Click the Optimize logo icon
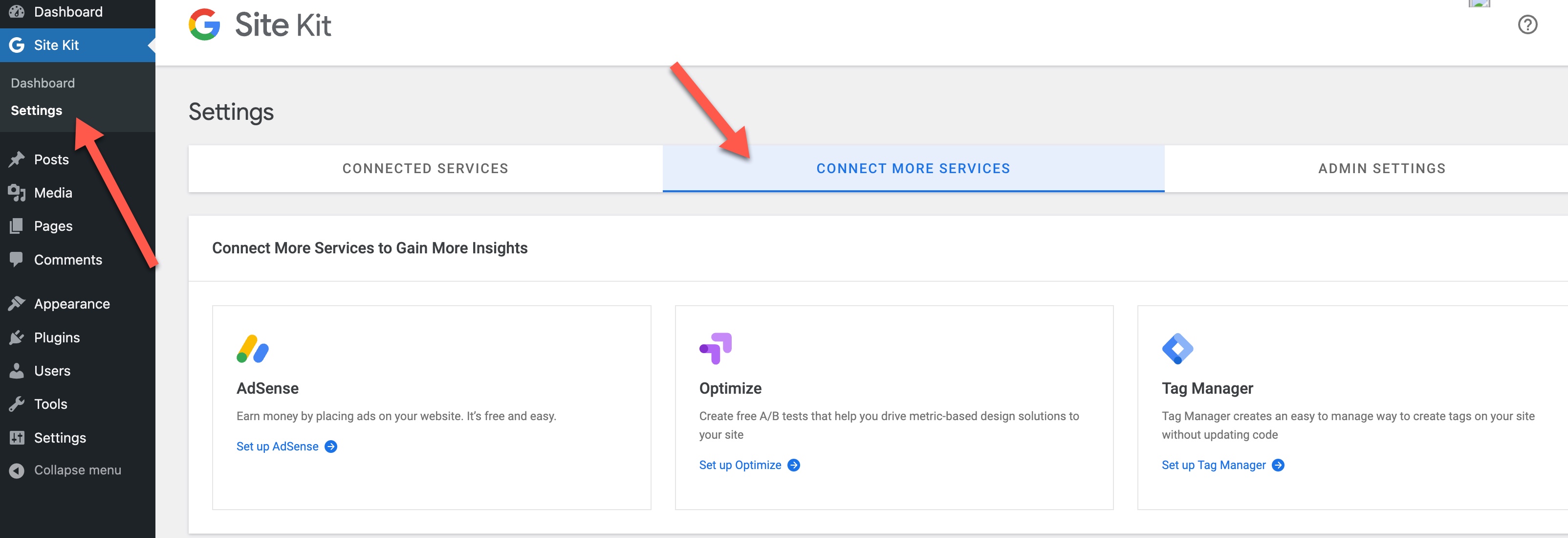 (715, 349)
